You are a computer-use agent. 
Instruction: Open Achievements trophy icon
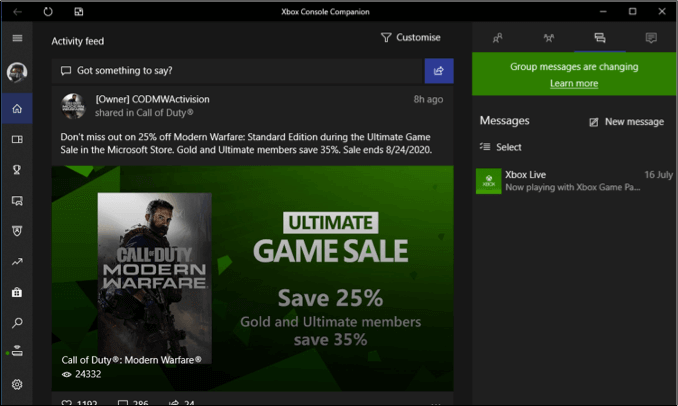tap(17, 170)
